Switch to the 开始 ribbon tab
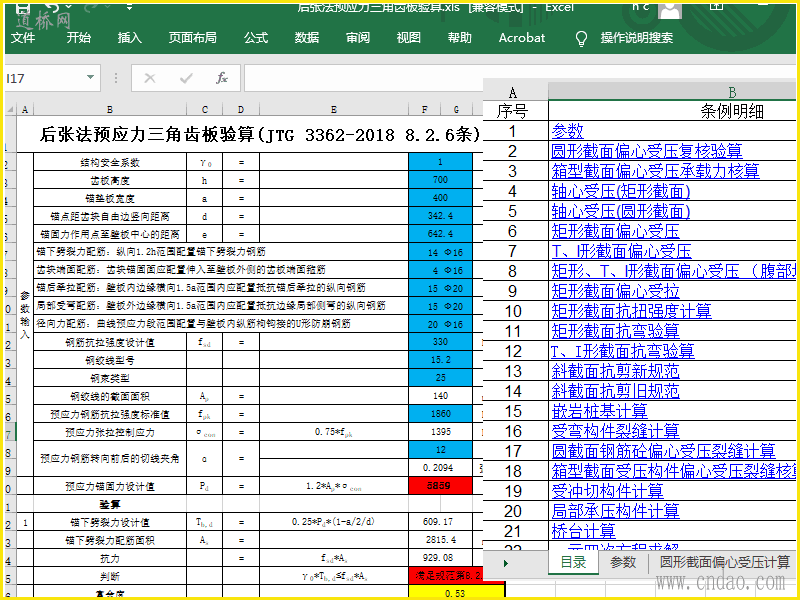This screenshot has height=600, width=800. tap(79, 38)
